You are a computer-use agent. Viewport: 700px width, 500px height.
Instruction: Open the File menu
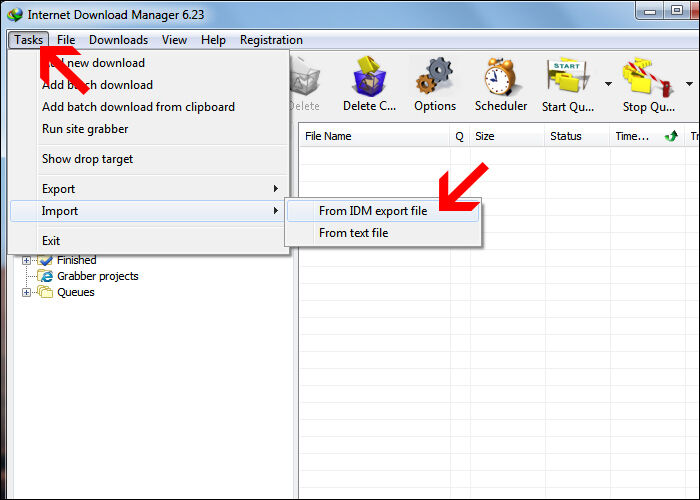(x=66, y=40)
